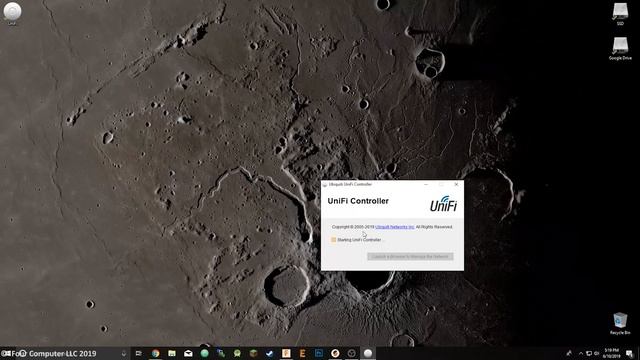The image size is (640, 360).
Task: Open the network icon in system tray
Action: 589,353
